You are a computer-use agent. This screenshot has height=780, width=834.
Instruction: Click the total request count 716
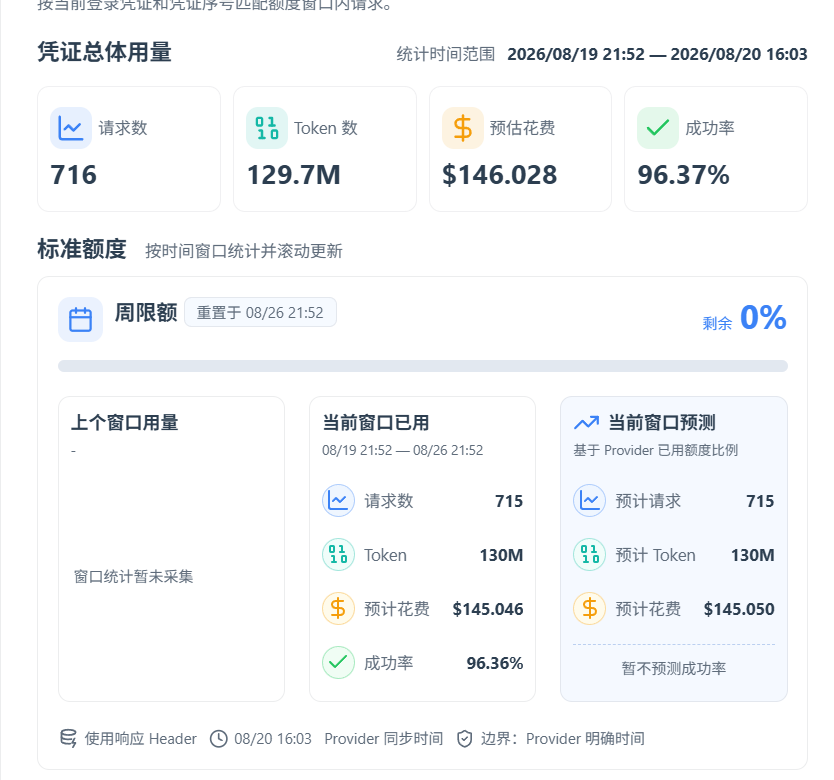point(73,175)
